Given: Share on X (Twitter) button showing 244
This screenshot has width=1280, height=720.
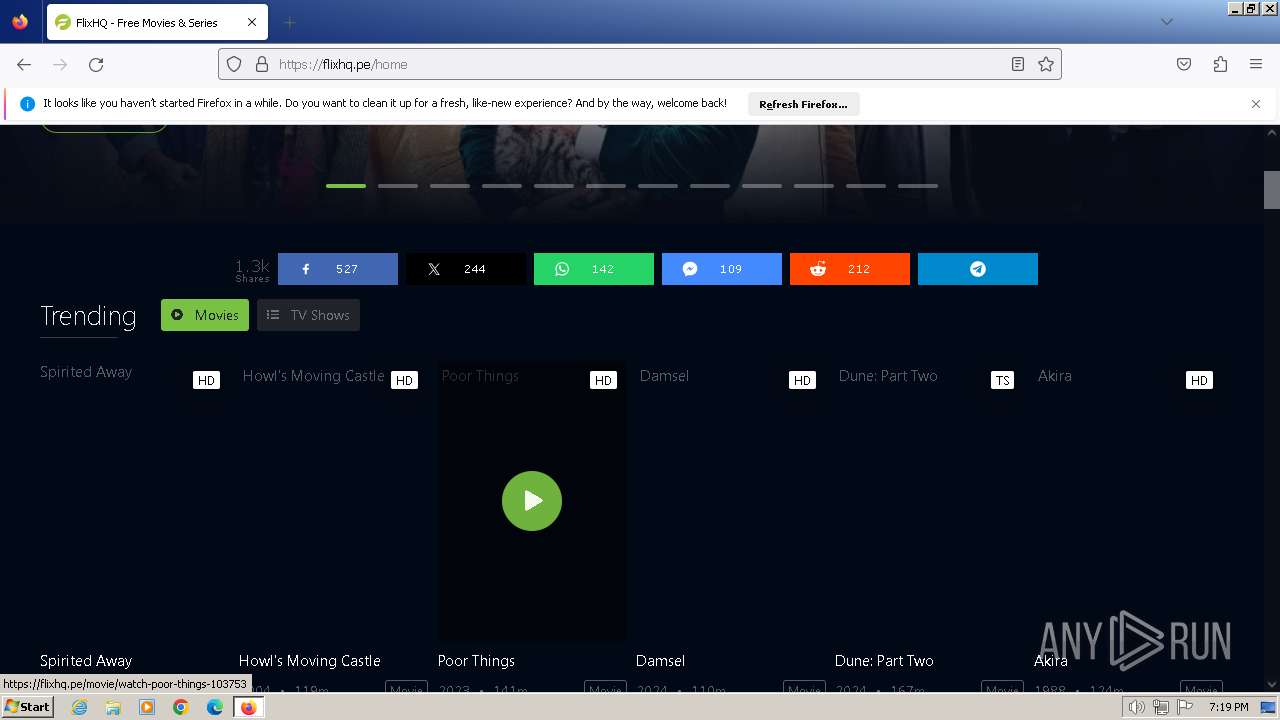Looking at the screenshot, I should click(x=465, y=269).
